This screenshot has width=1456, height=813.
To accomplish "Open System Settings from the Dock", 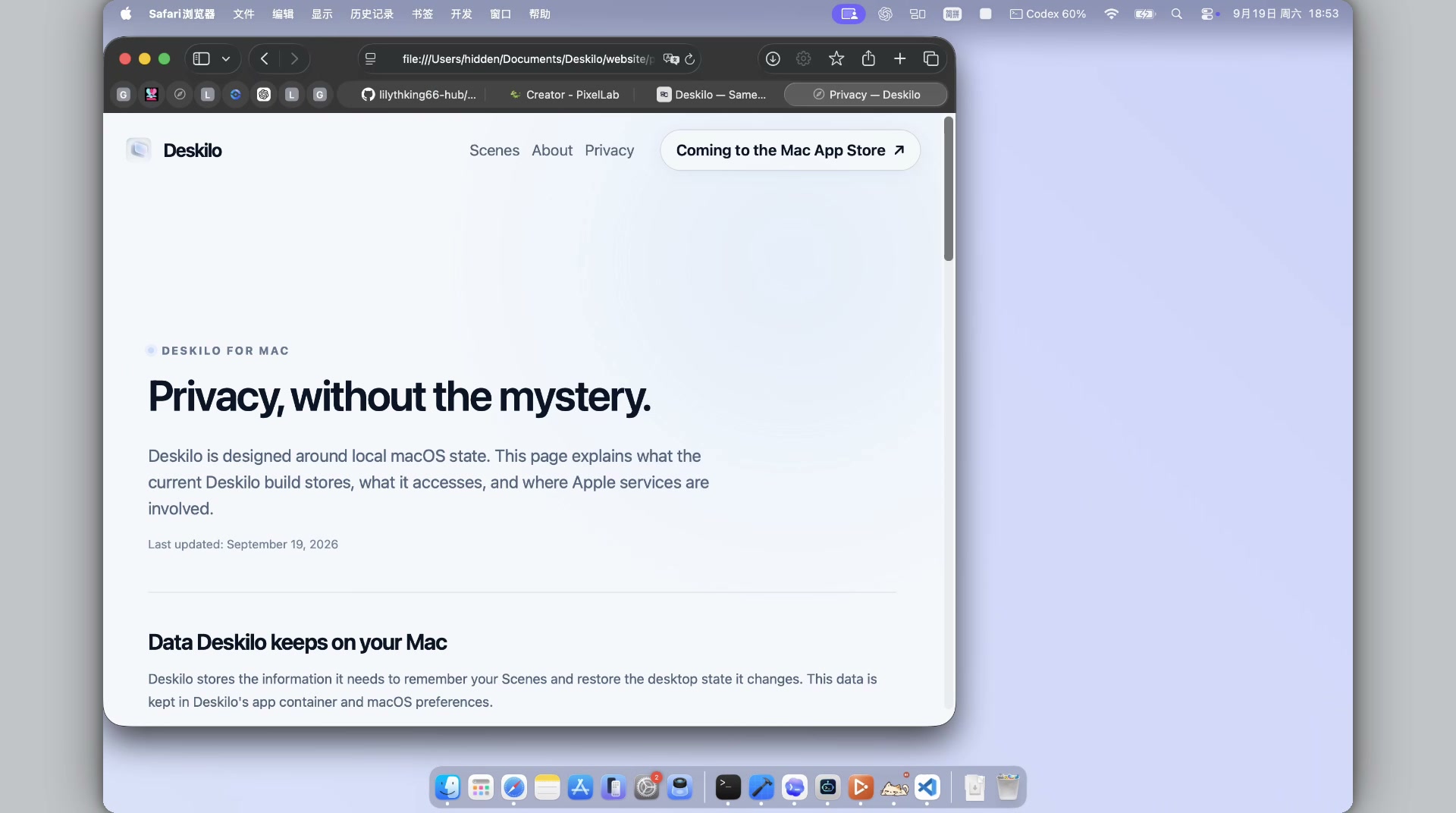I will (647, 787).
